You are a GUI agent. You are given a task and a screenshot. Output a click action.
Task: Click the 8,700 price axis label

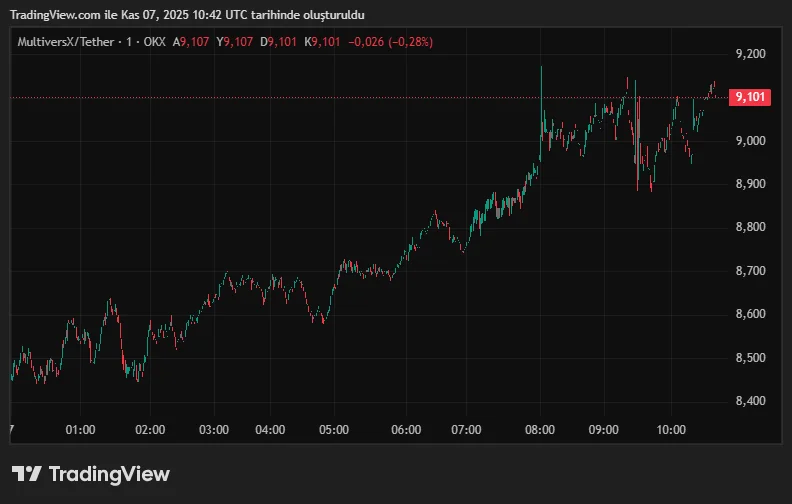tap(749, 271)
